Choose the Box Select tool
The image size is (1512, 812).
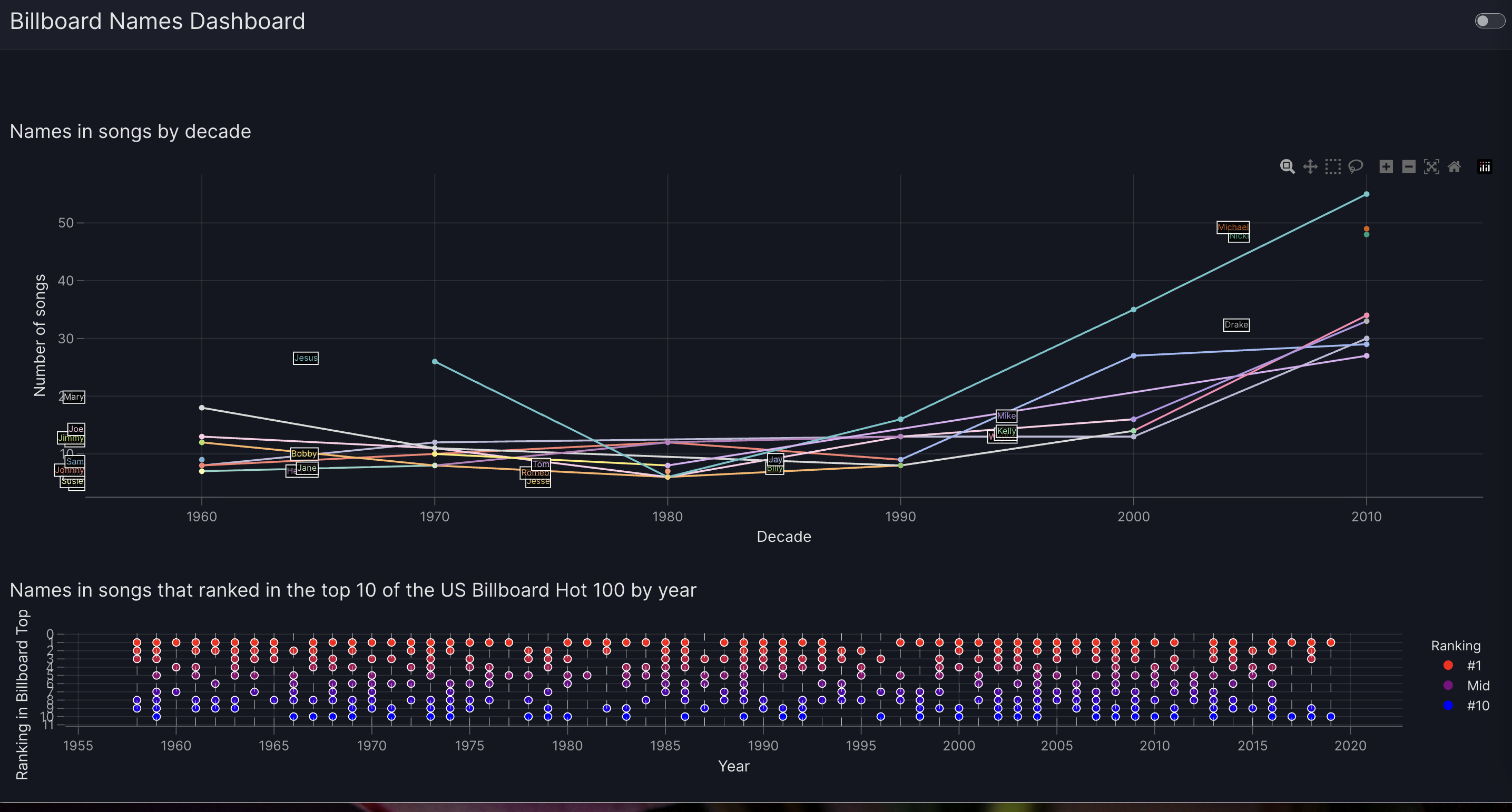click(x=1333, y=166)
